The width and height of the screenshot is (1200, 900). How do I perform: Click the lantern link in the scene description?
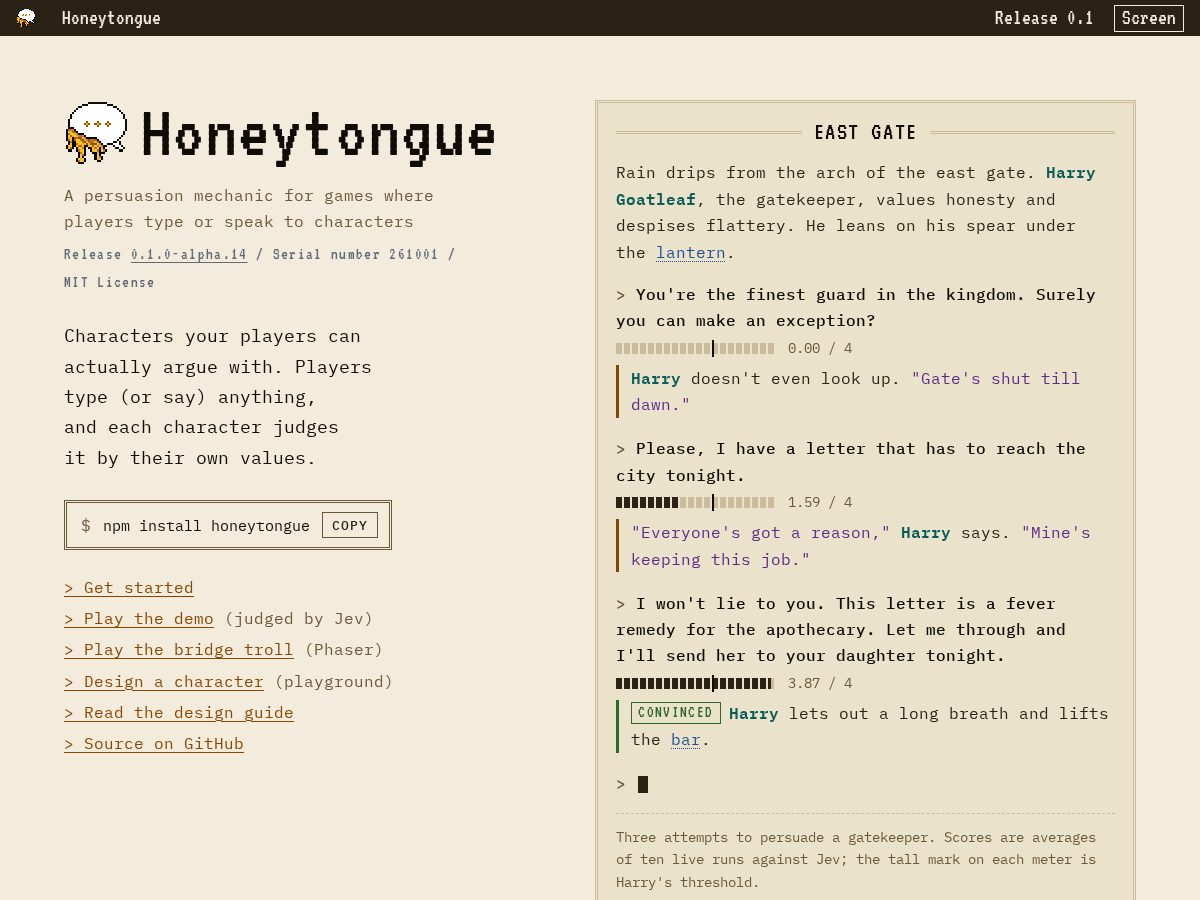click(690, 252)
